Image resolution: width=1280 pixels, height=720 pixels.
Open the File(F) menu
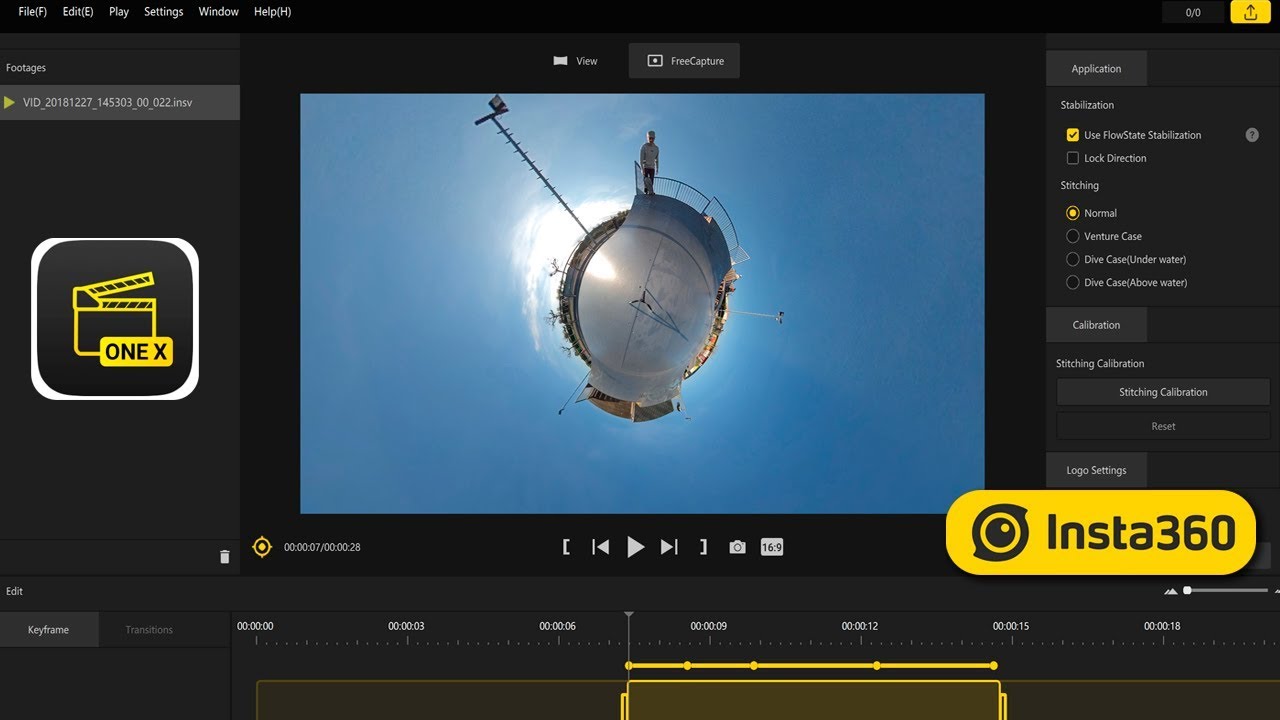(32, 12)
